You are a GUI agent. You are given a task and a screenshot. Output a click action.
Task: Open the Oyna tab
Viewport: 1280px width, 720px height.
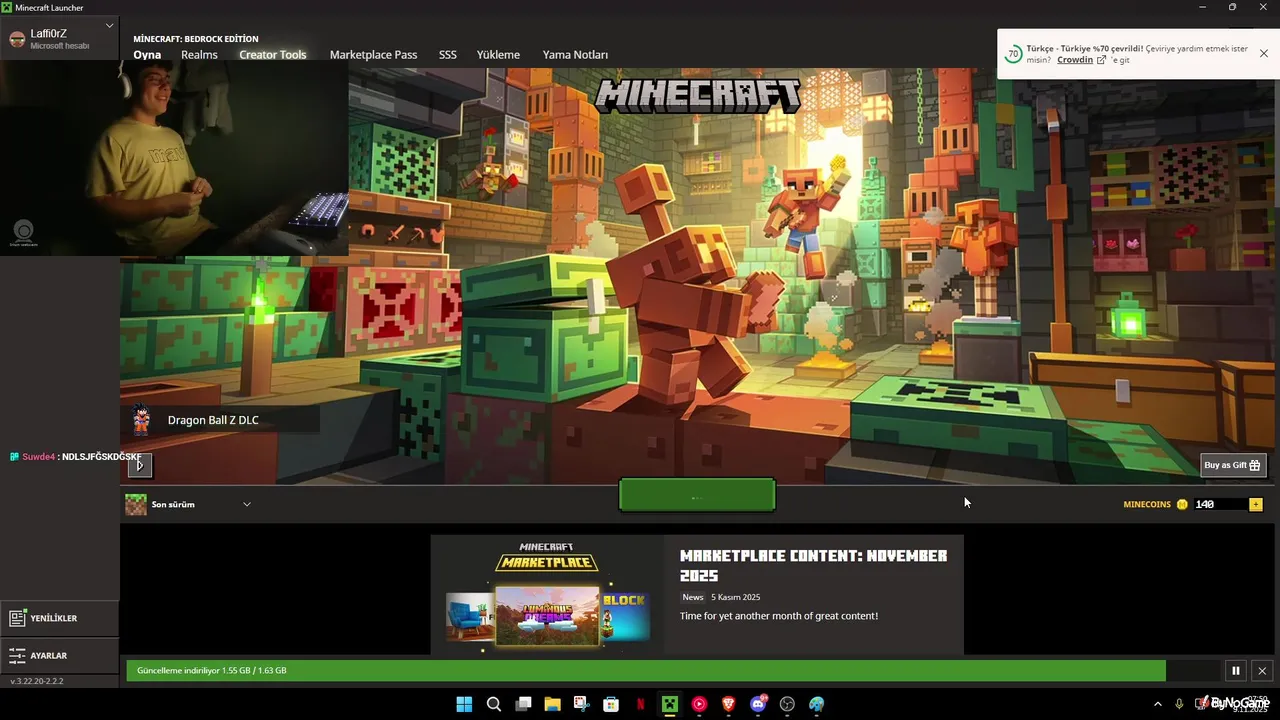click(x=147, y=55)
